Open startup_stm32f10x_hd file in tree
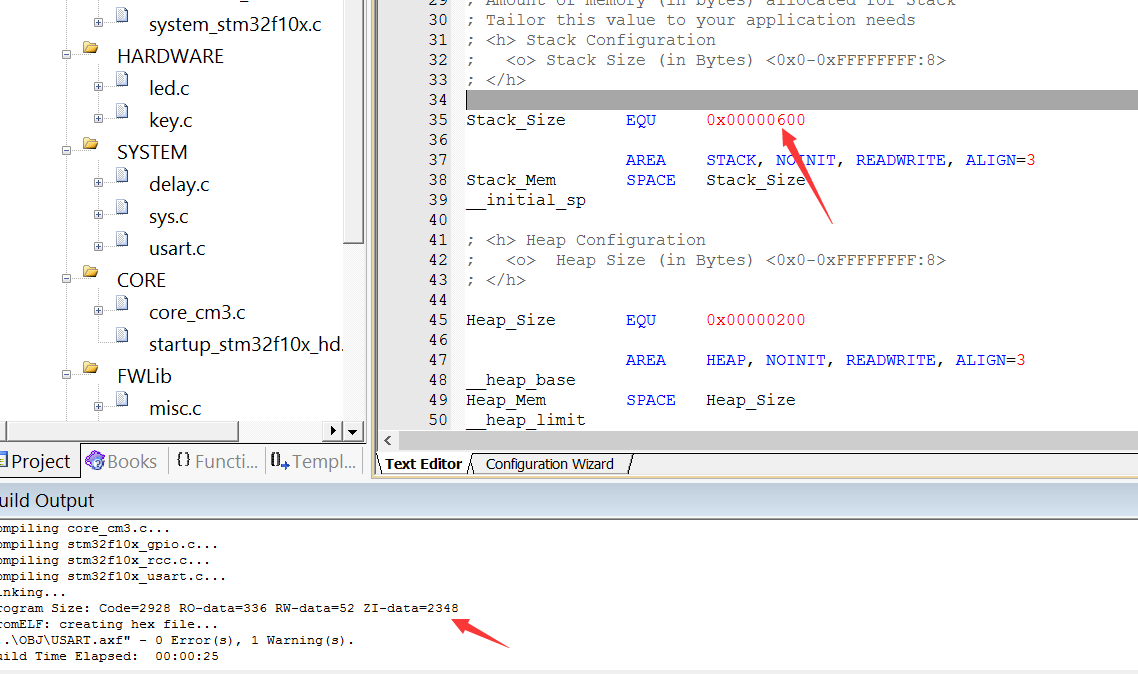The height and width of the screenshot is (674, 1138). coord(245,345)
